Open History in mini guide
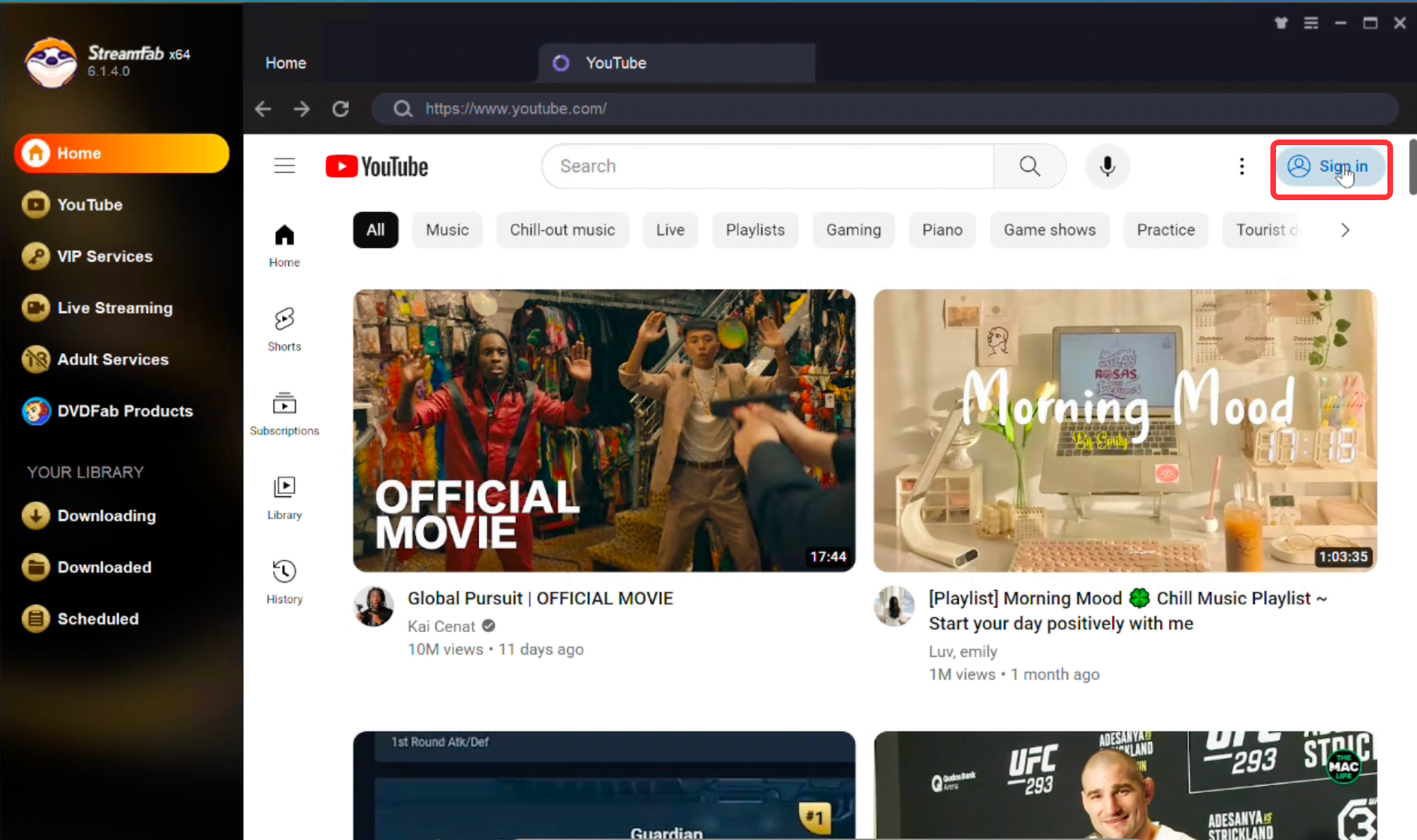This screenshot has height=840, width=1417. click(x=284, y=582)
